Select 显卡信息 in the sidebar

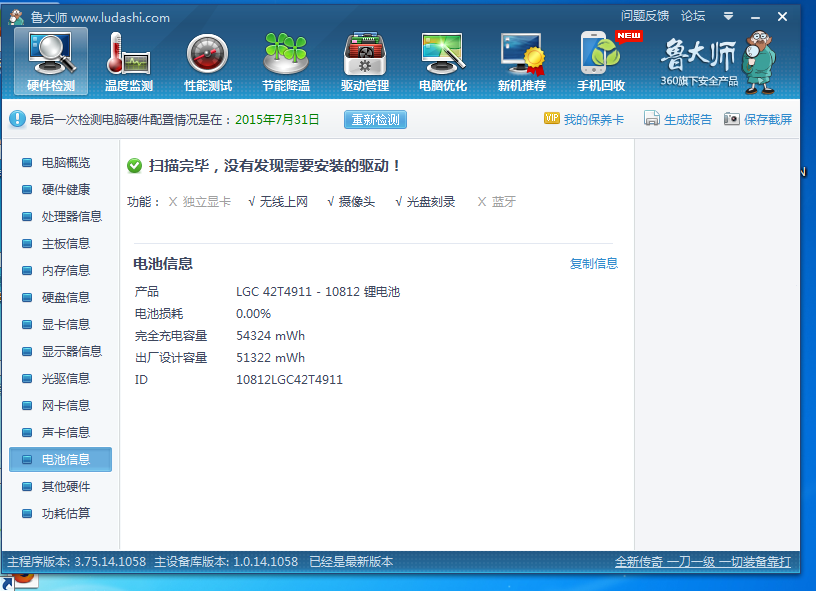click(61, 325)
